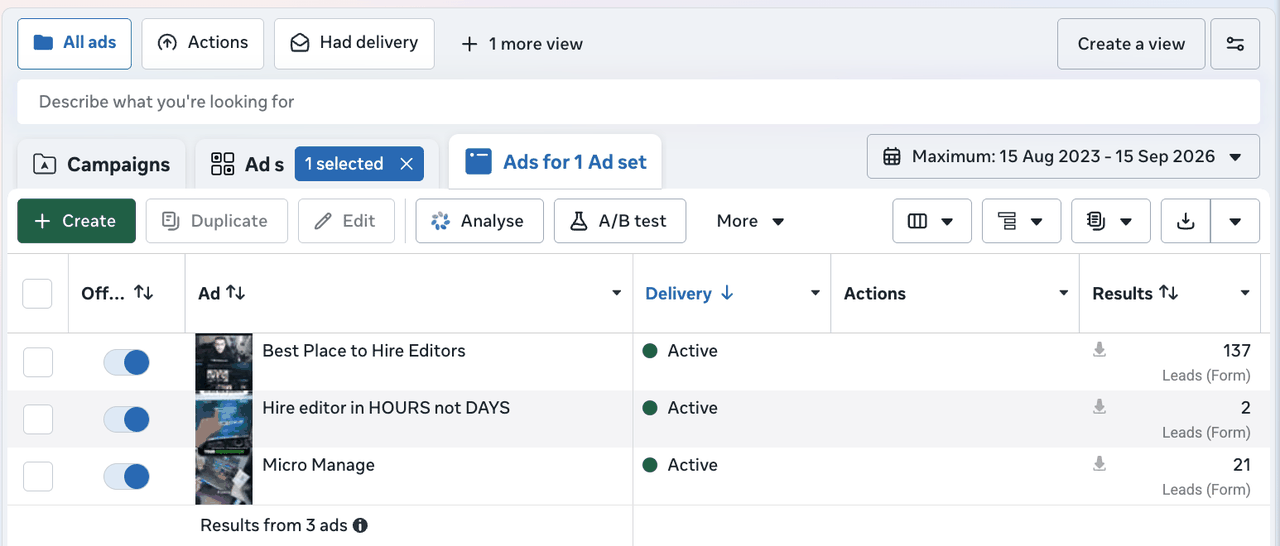Click the A/B test button

click(620, 221)
